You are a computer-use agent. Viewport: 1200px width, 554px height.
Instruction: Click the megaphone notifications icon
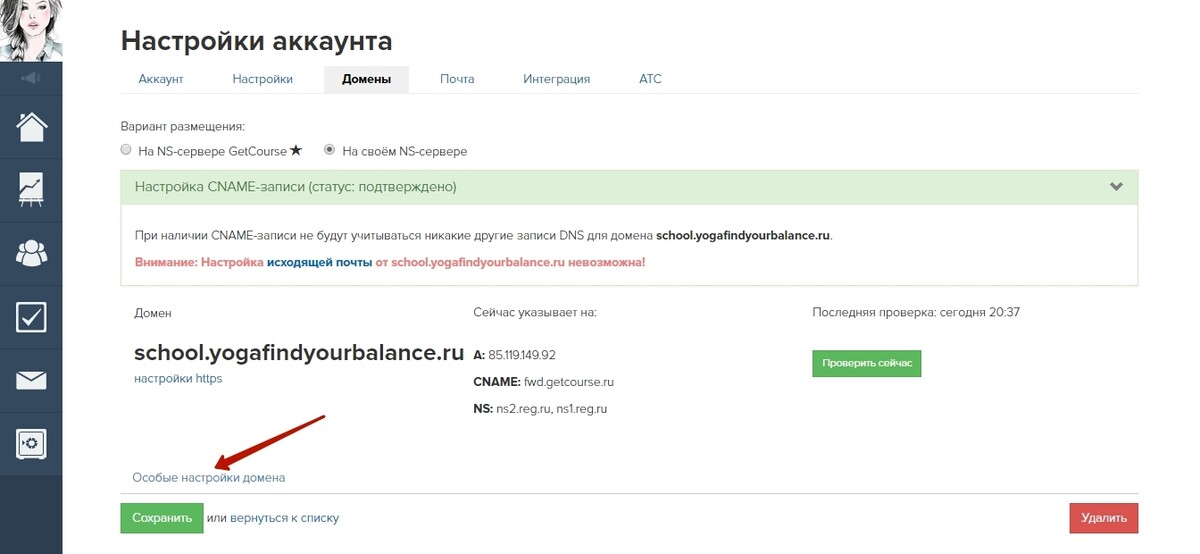(x=31, y=77)
